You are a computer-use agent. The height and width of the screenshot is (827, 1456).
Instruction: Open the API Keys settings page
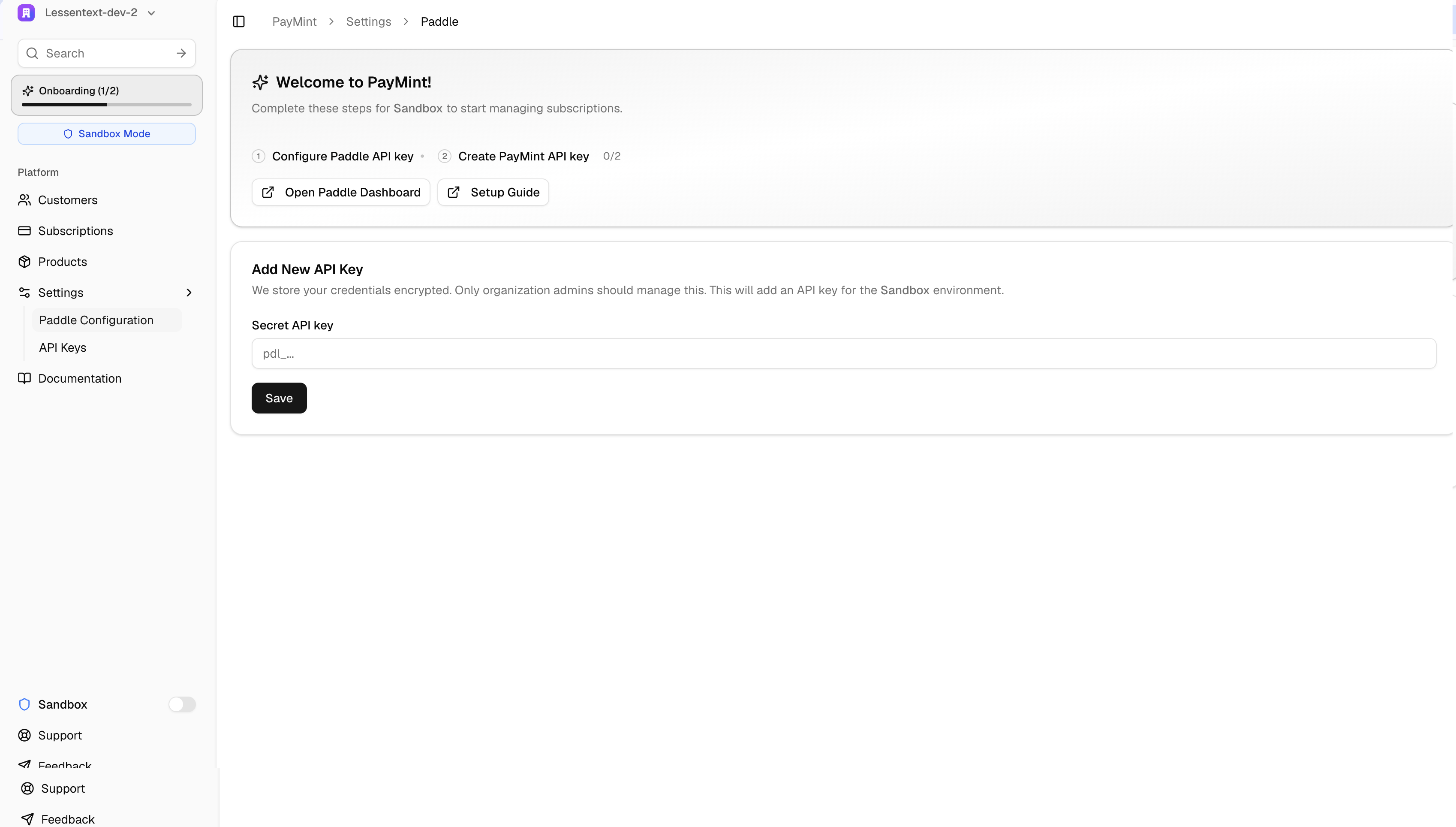[63, 347]
